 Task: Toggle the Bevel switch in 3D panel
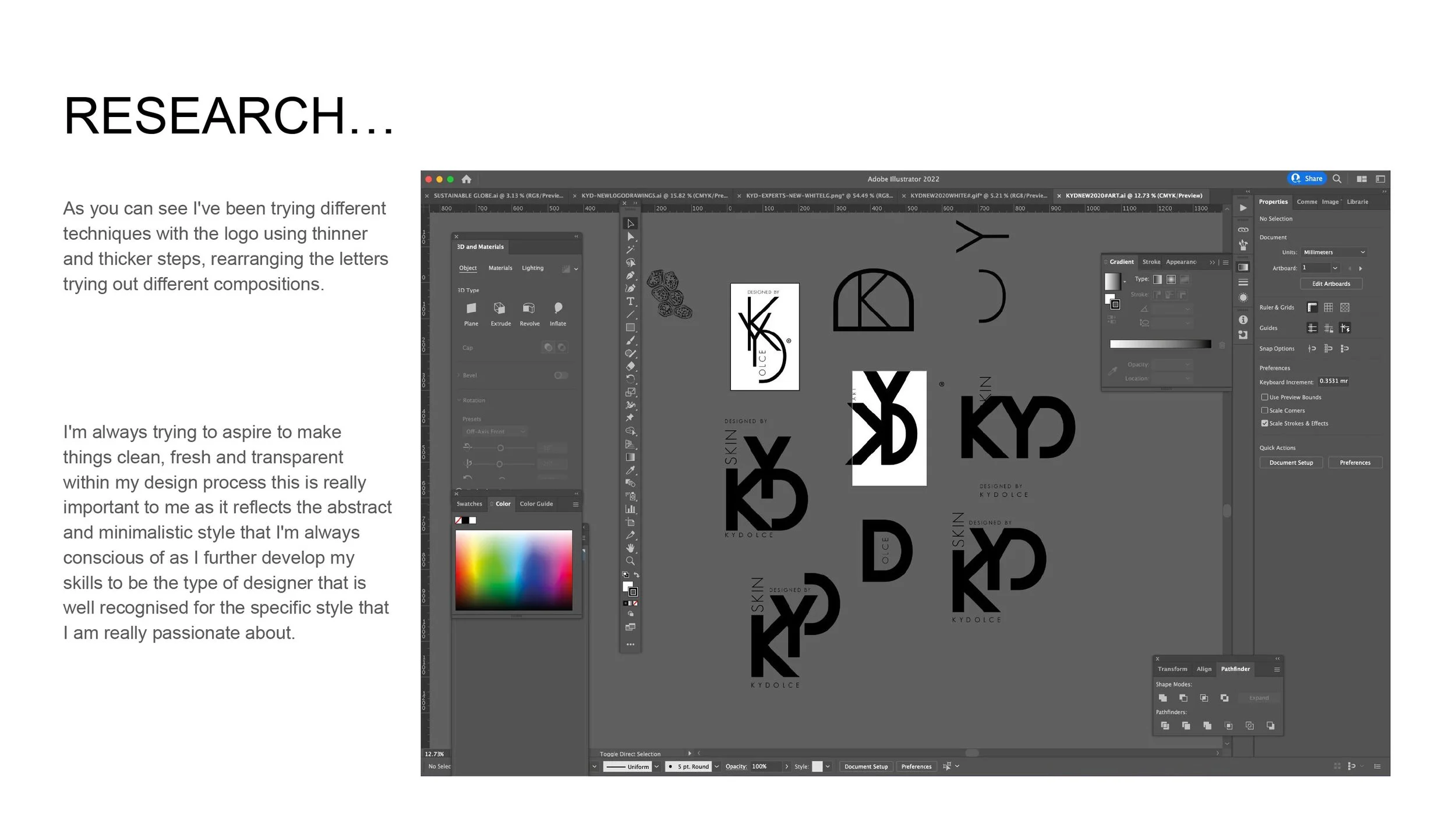561,375
